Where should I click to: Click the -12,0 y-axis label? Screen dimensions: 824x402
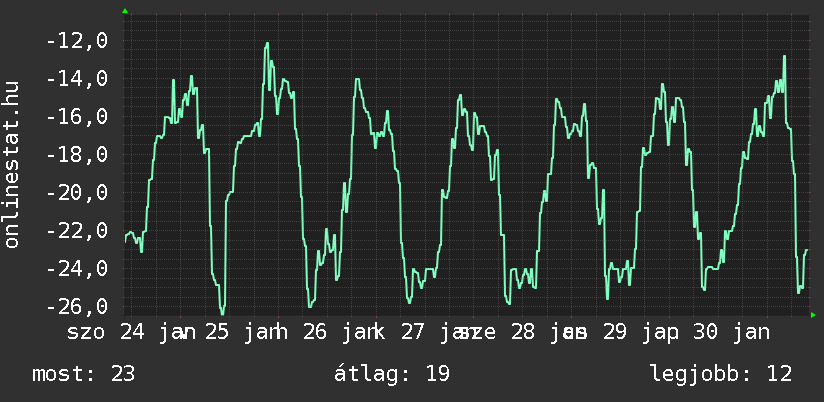[77, 41]
